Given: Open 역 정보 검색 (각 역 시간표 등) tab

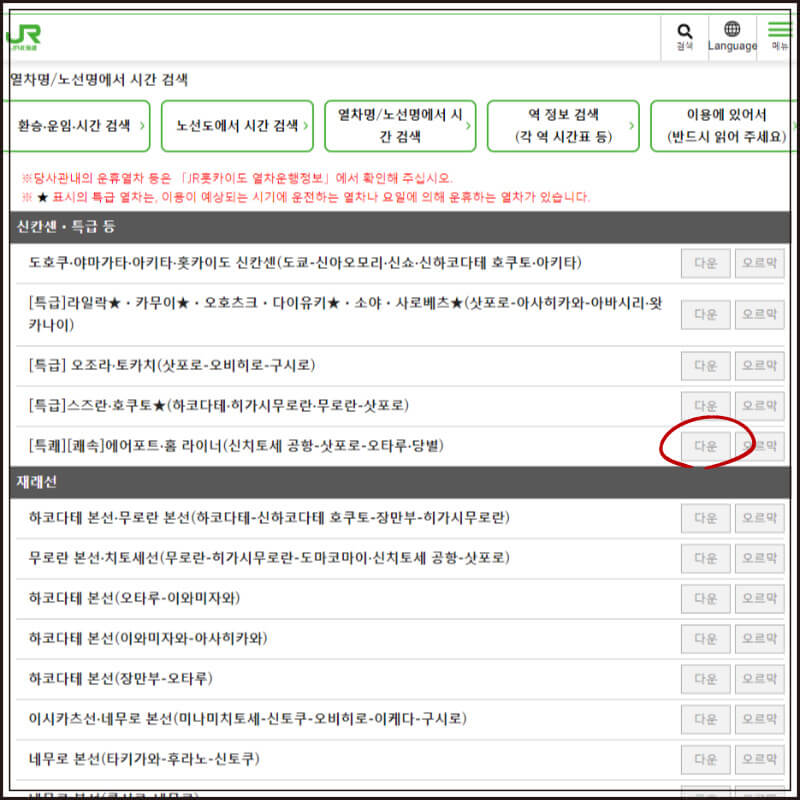Looking at the screenshot, I should pos(563,126).
